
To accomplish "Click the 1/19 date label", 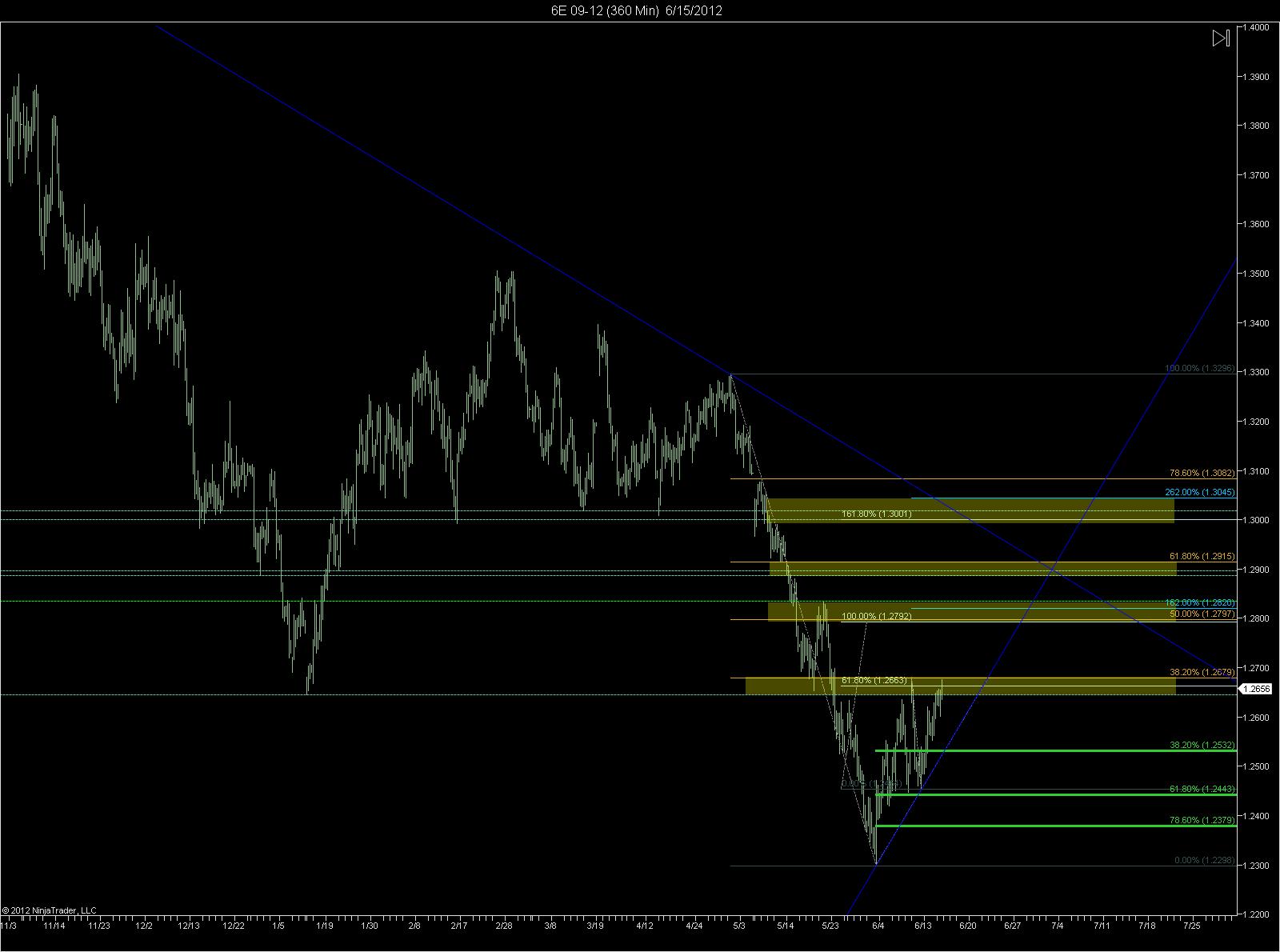I will [325, 926].
